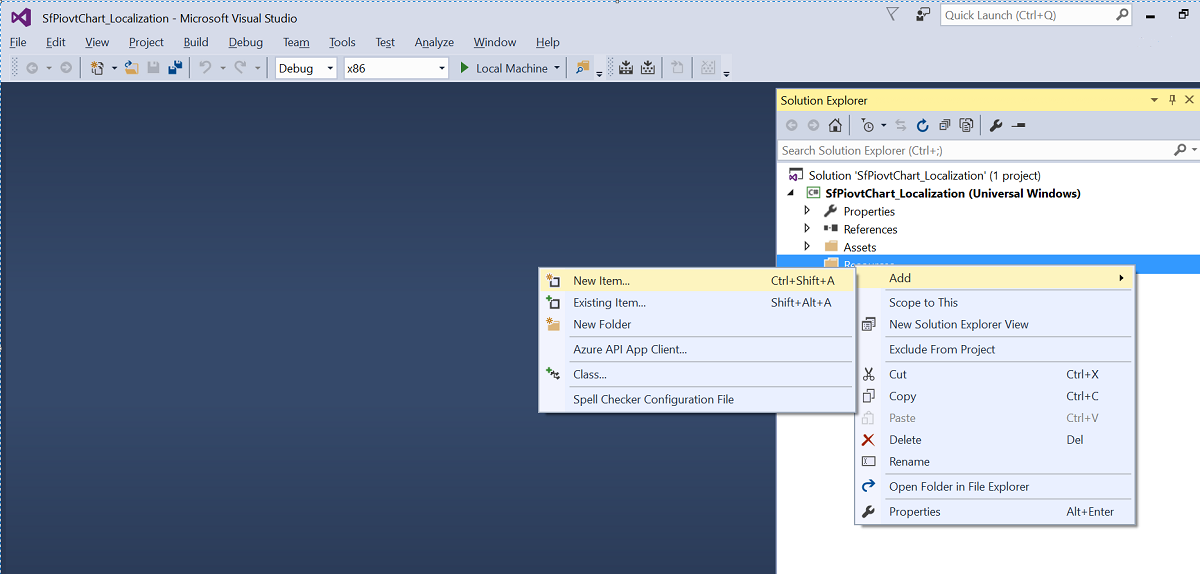Click the Visual Studio logo icon
This screenshot has width=1200, height=574.
pos(20,17)
